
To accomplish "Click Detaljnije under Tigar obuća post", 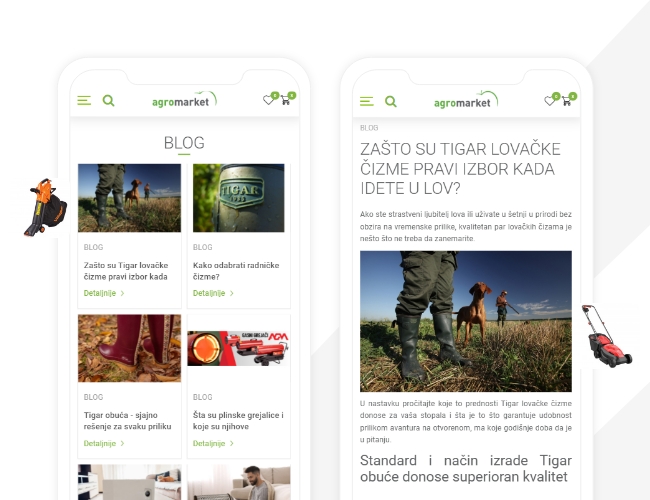I will (104, 443).
